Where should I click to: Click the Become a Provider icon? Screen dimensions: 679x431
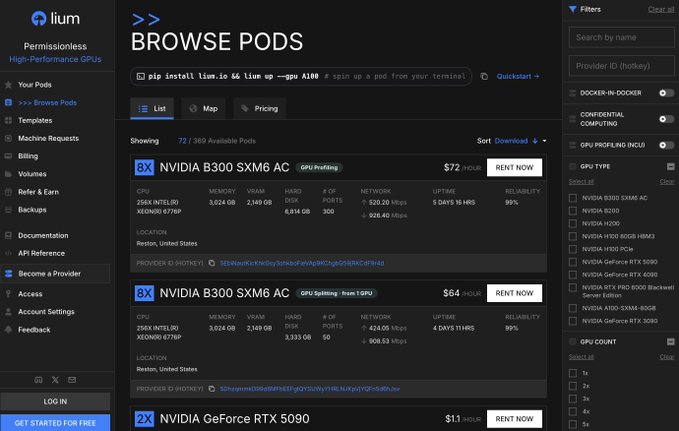8,273
